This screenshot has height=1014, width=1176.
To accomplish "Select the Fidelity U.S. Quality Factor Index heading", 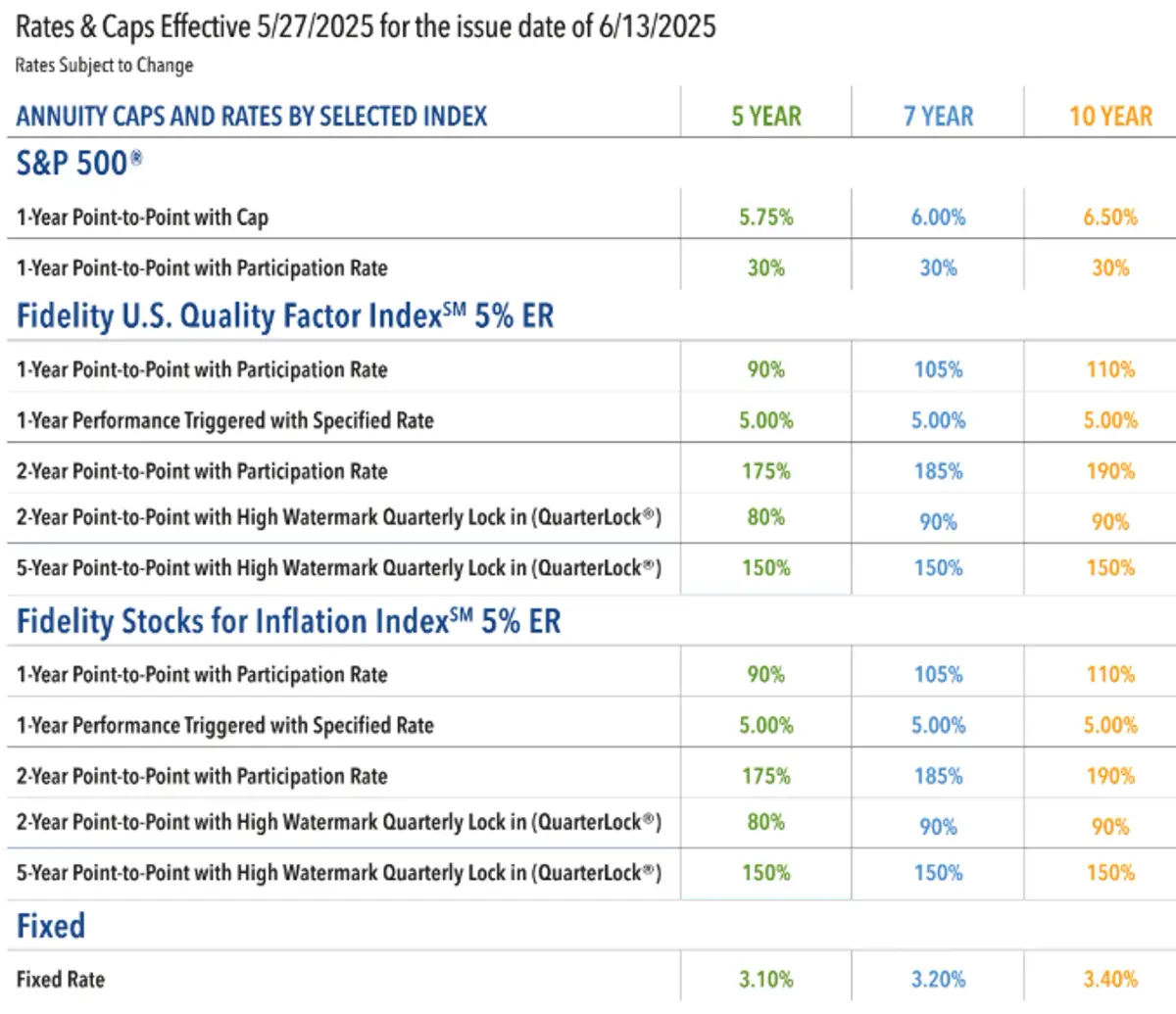I will [284, 316].
